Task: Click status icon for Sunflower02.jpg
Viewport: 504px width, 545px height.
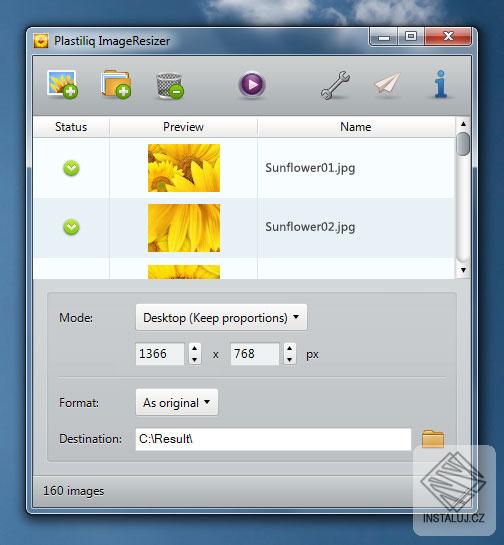Action: click(71, 227)
